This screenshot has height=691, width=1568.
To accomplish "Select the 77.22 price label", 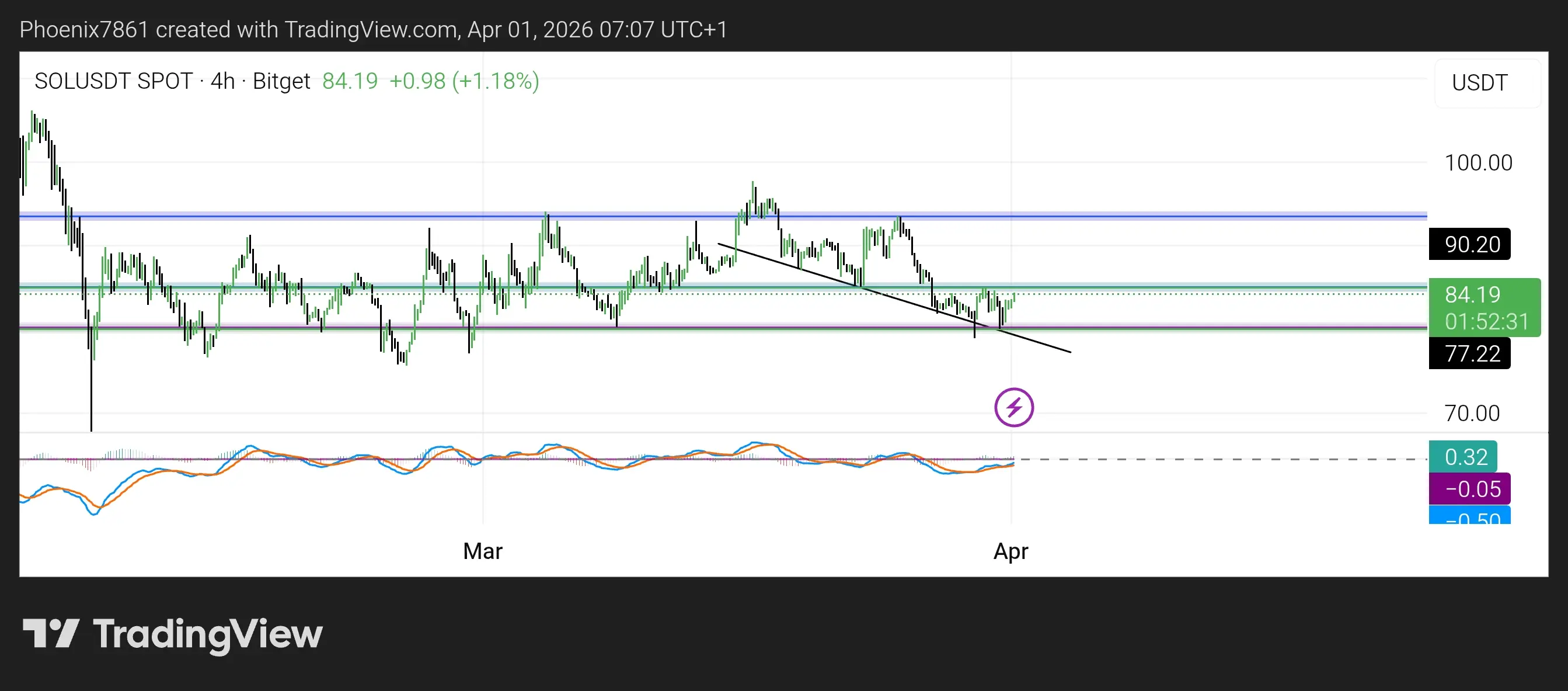I will point(1469,353).
